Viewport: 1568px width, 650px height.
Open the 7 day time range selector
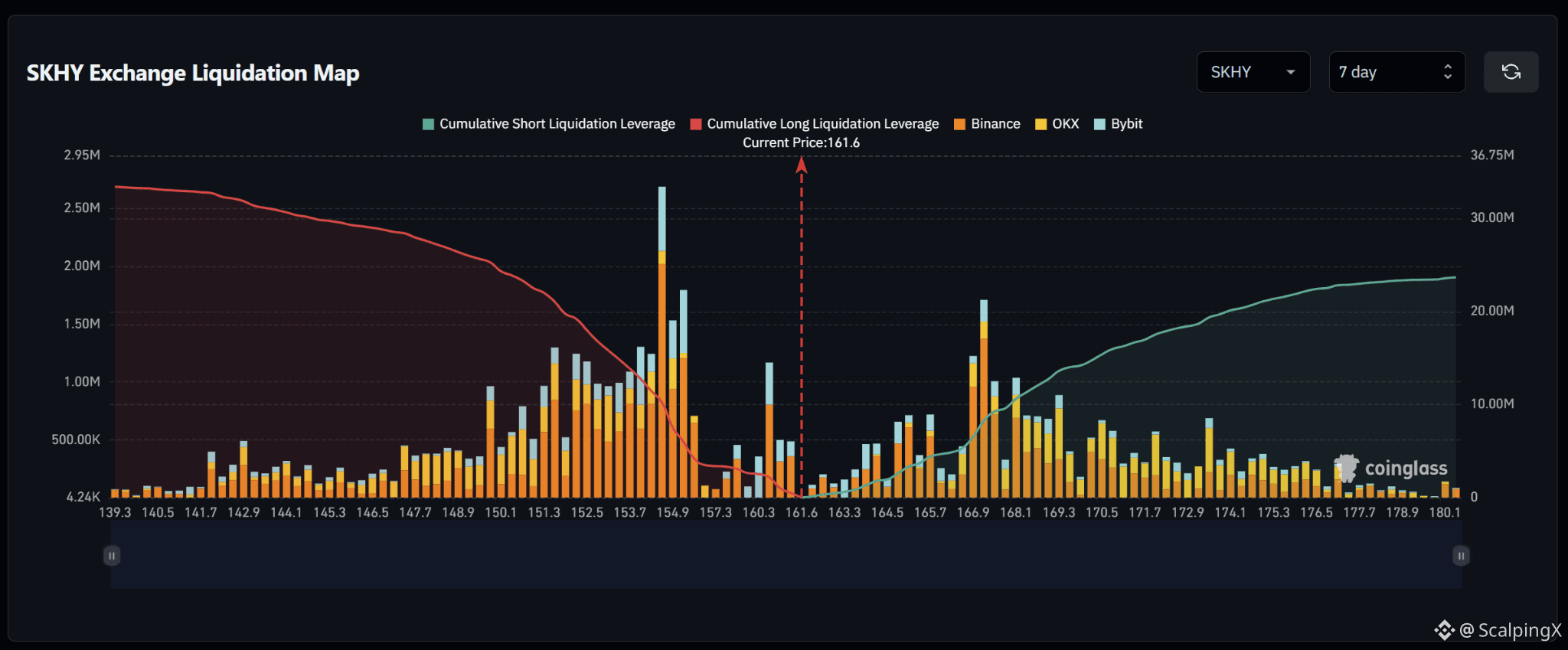[x=1396, y=72]
